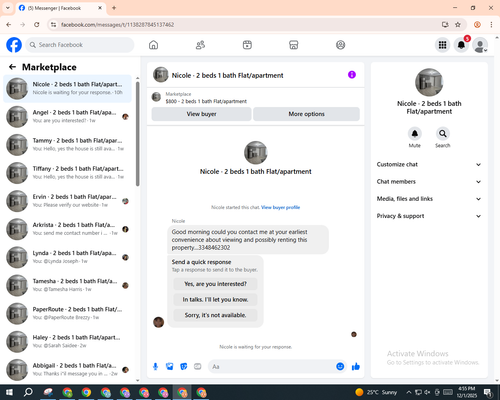Expand Media, files and links section
This screenshot has height=400, width=500.
(429, 199)
